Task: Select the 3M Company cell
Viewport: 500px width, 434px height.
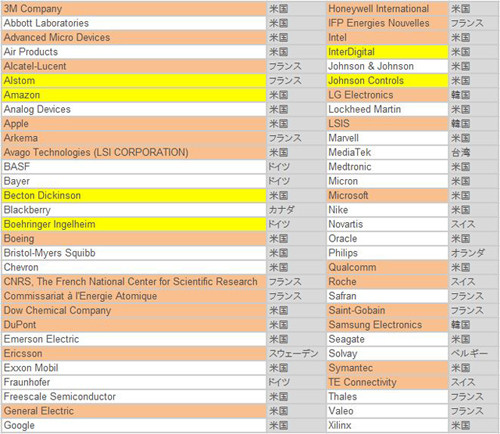Action: [x=134, y=9]
